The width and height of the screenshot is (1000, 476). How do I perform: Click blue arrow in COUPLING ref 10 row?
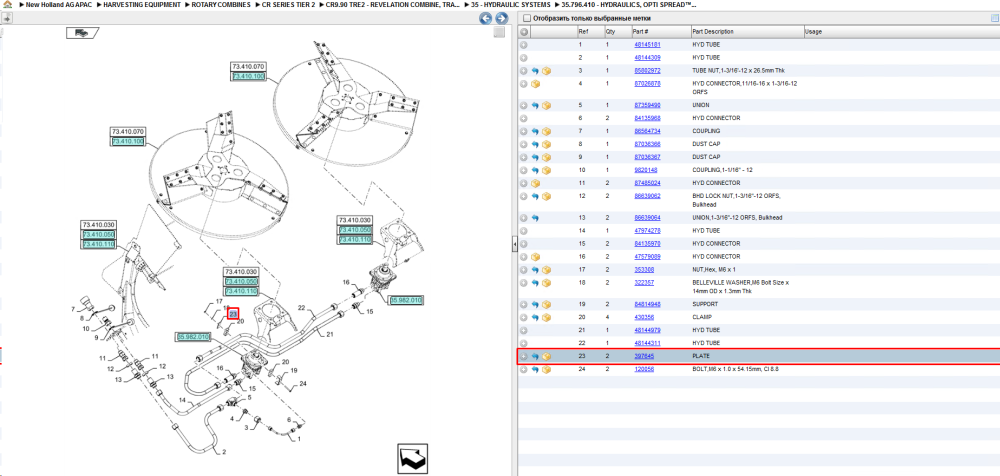(x=535, y=170)
